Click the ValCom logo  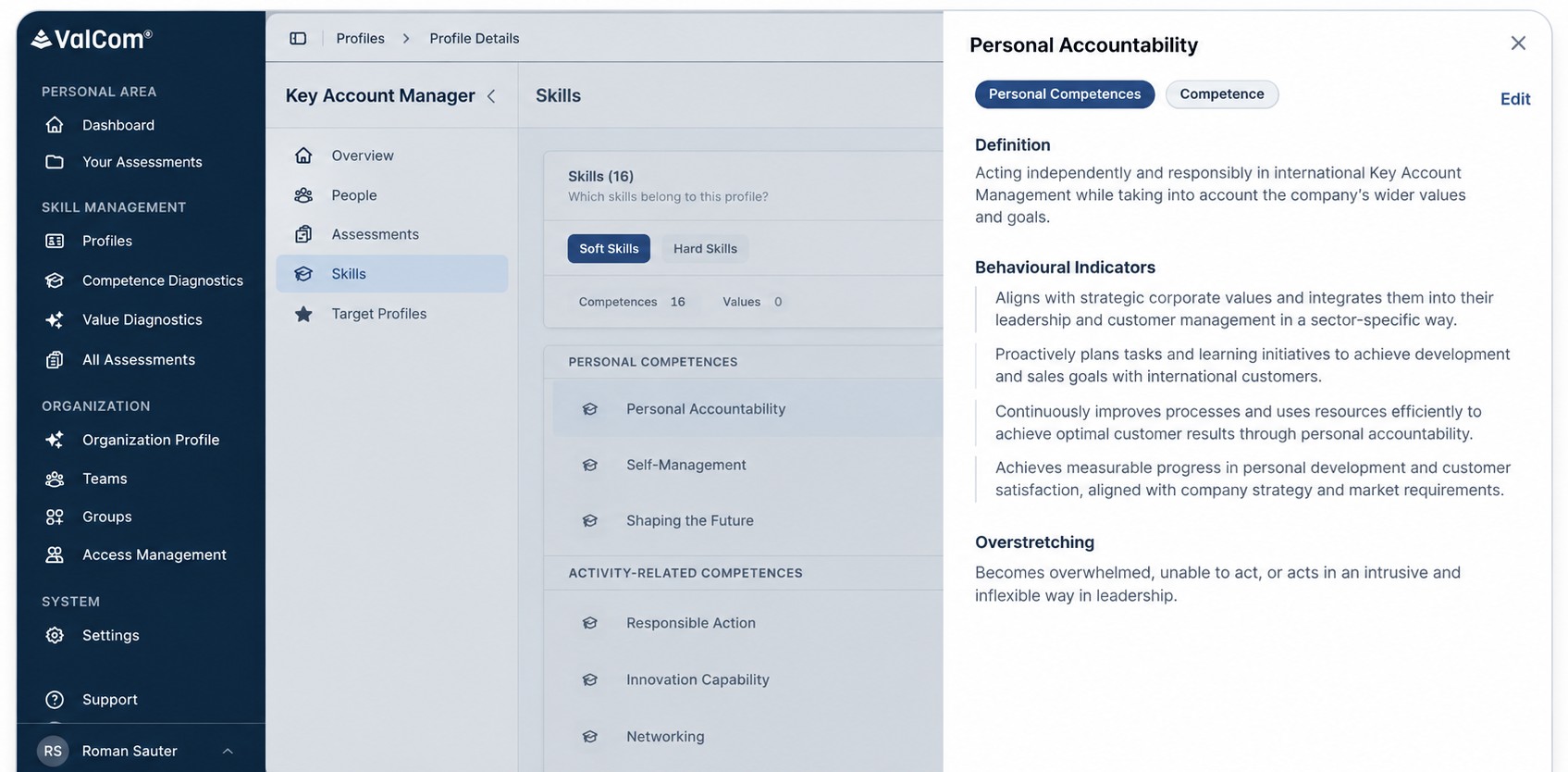pyautogui.click(x=91, y=39)
